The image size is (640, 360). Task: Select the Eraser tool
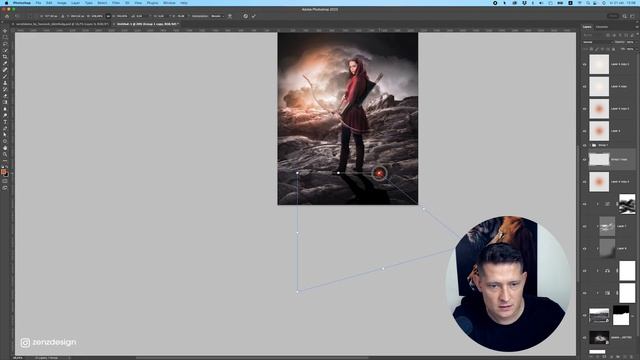pos(5,96)
